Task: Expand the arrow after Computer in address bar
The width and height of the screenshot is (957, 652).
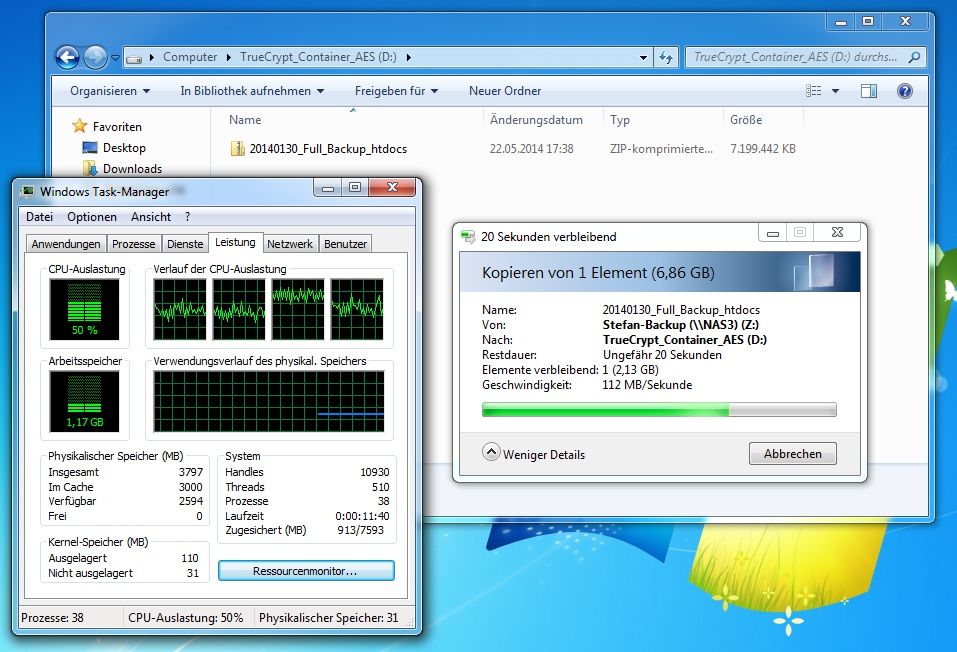Action: (228, 57)
